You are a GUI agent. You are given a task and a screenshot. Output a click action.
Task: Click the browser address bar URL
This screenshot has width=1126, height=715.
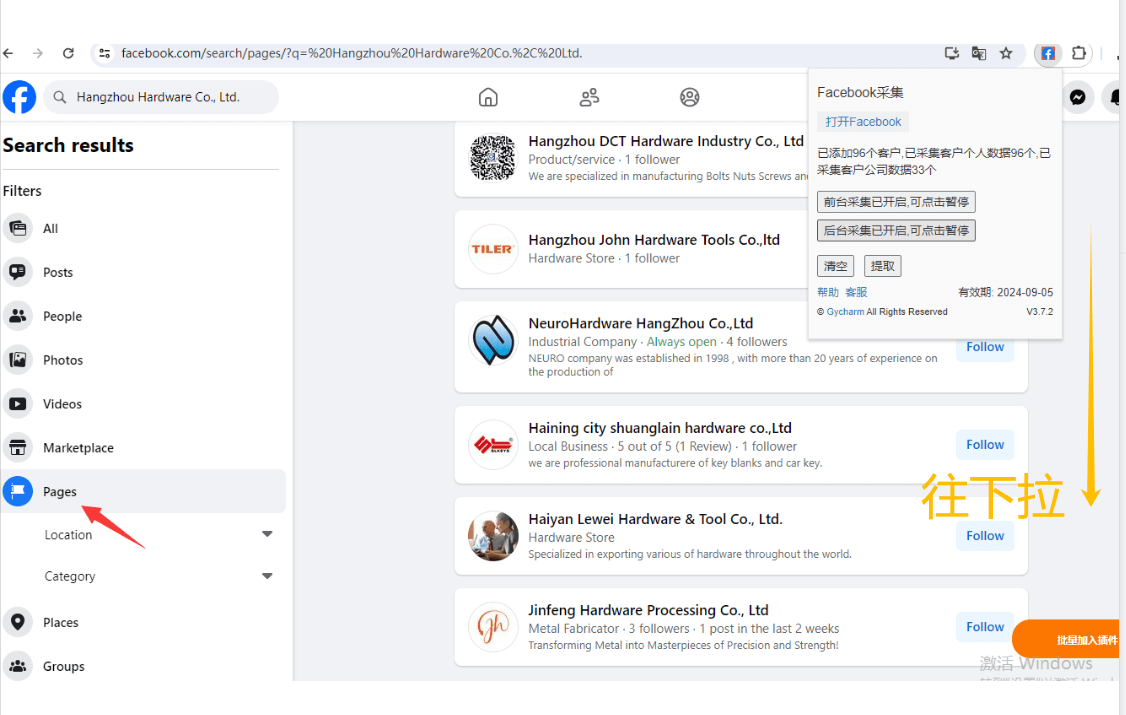point(351,53)
